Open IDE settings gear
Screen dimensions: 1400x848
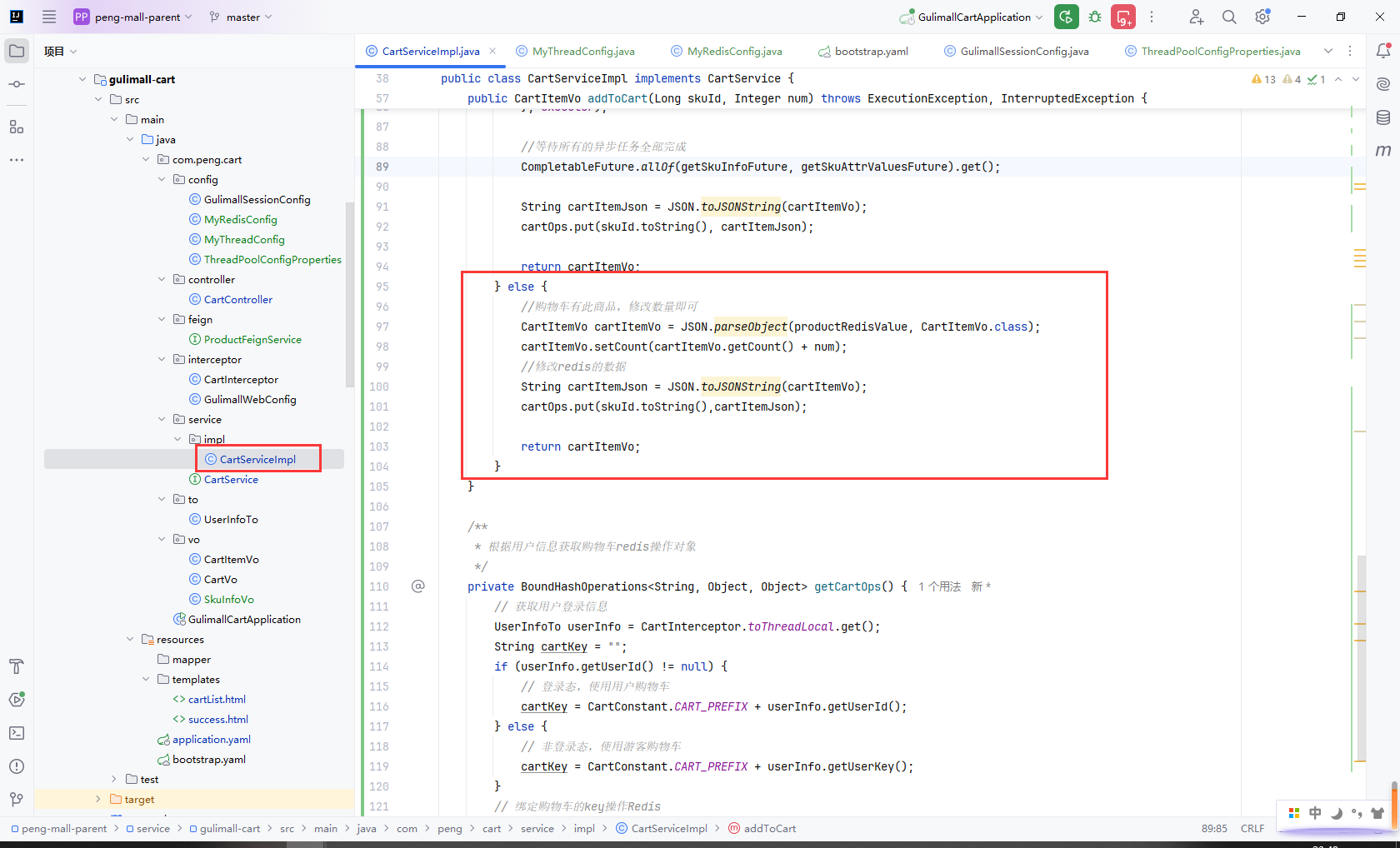(x=1262, y=17)
